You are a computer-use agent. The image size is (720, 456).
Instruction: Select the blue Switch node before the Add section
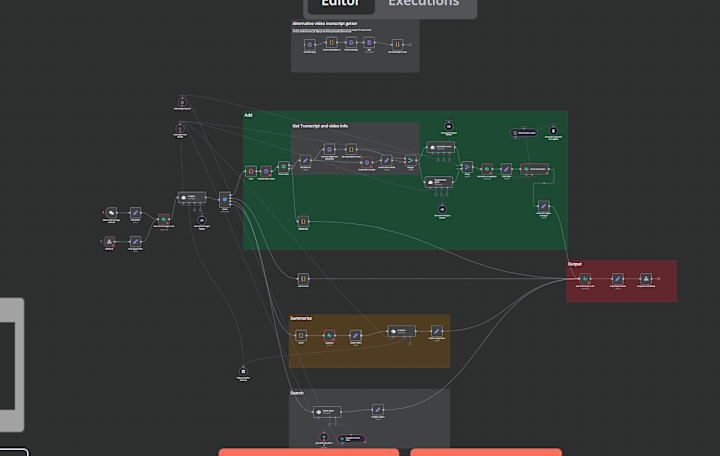[225, 200]
